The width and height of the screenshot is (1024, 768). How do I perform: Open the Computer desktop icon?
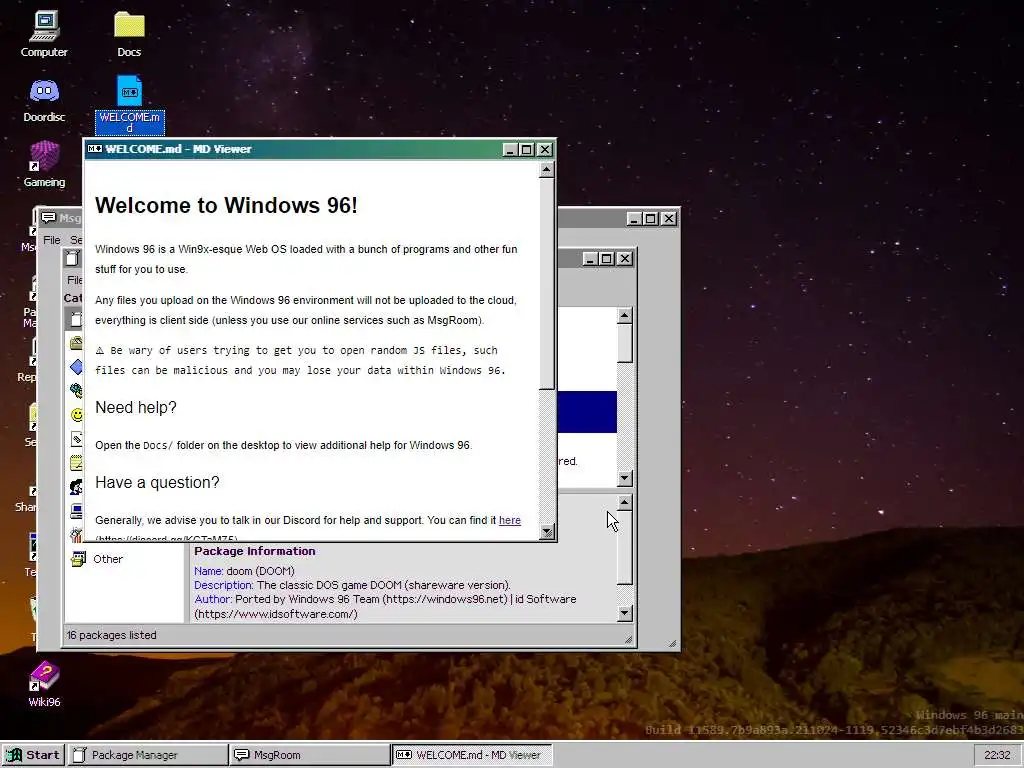click(44, 34)
